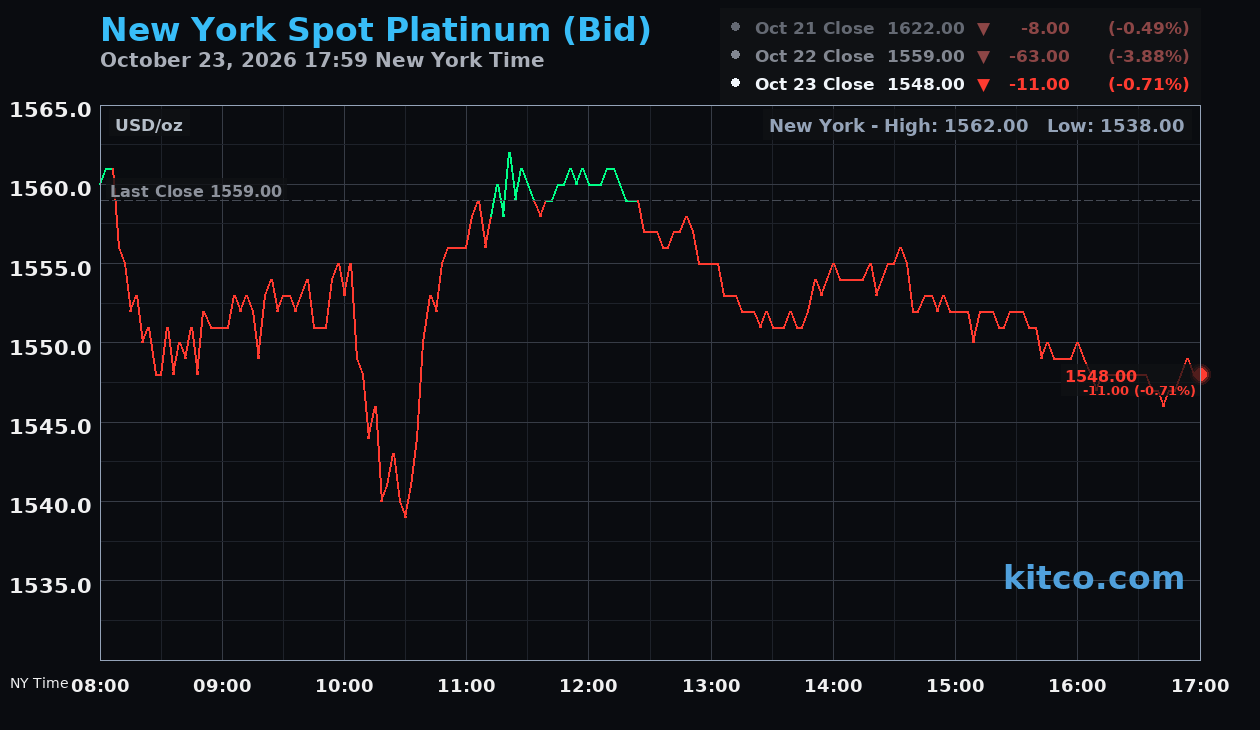Click the Last Close 1559.00 label
1260x730 pixels.
[196, 191]
